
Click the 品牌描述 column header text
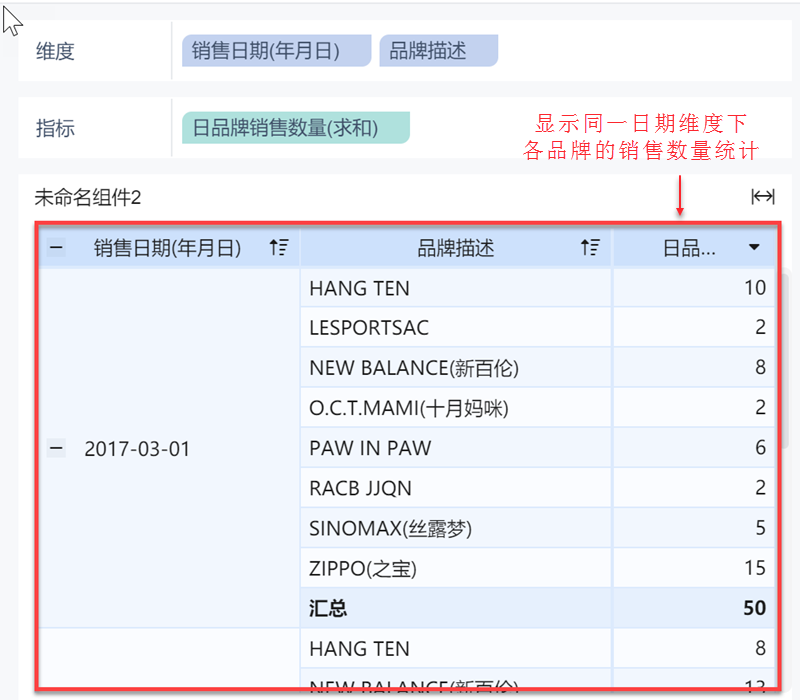pos(455,248)
